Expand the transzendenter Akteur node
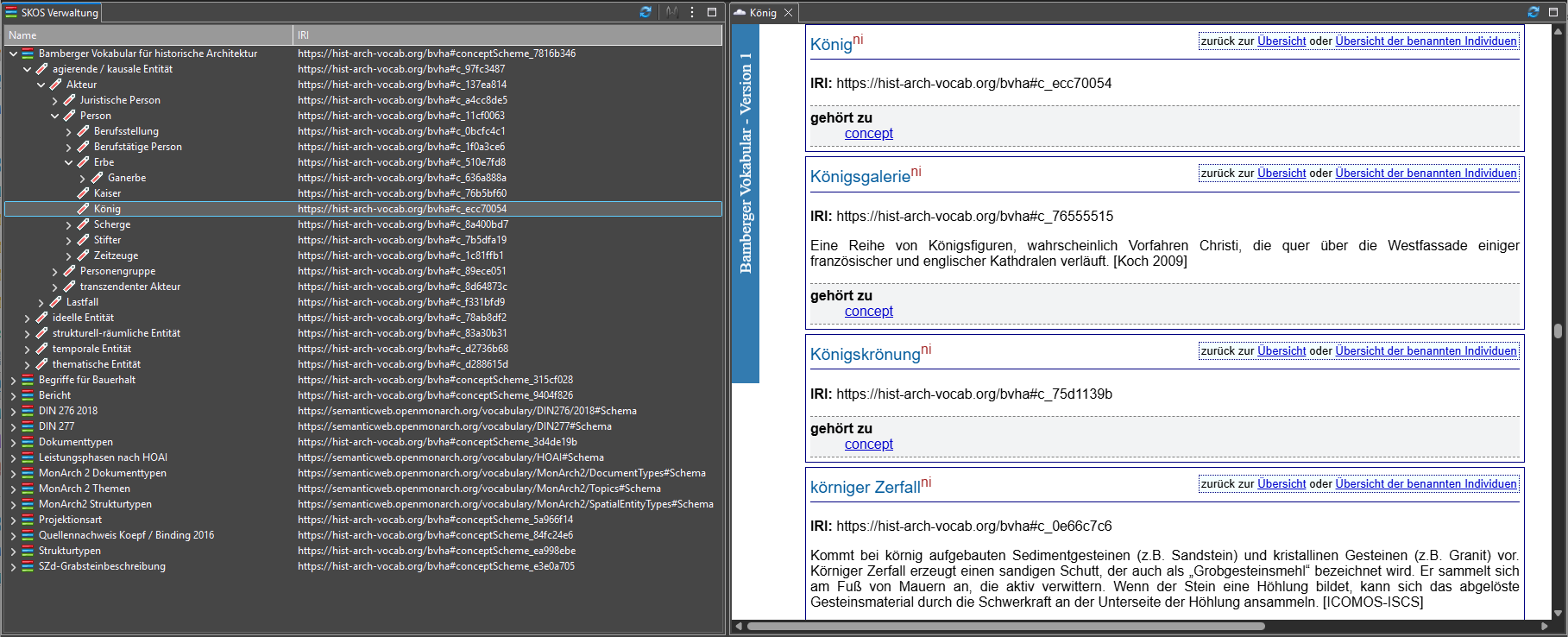The height and width of the screenshot is (637, 1568). coord(54,287)
